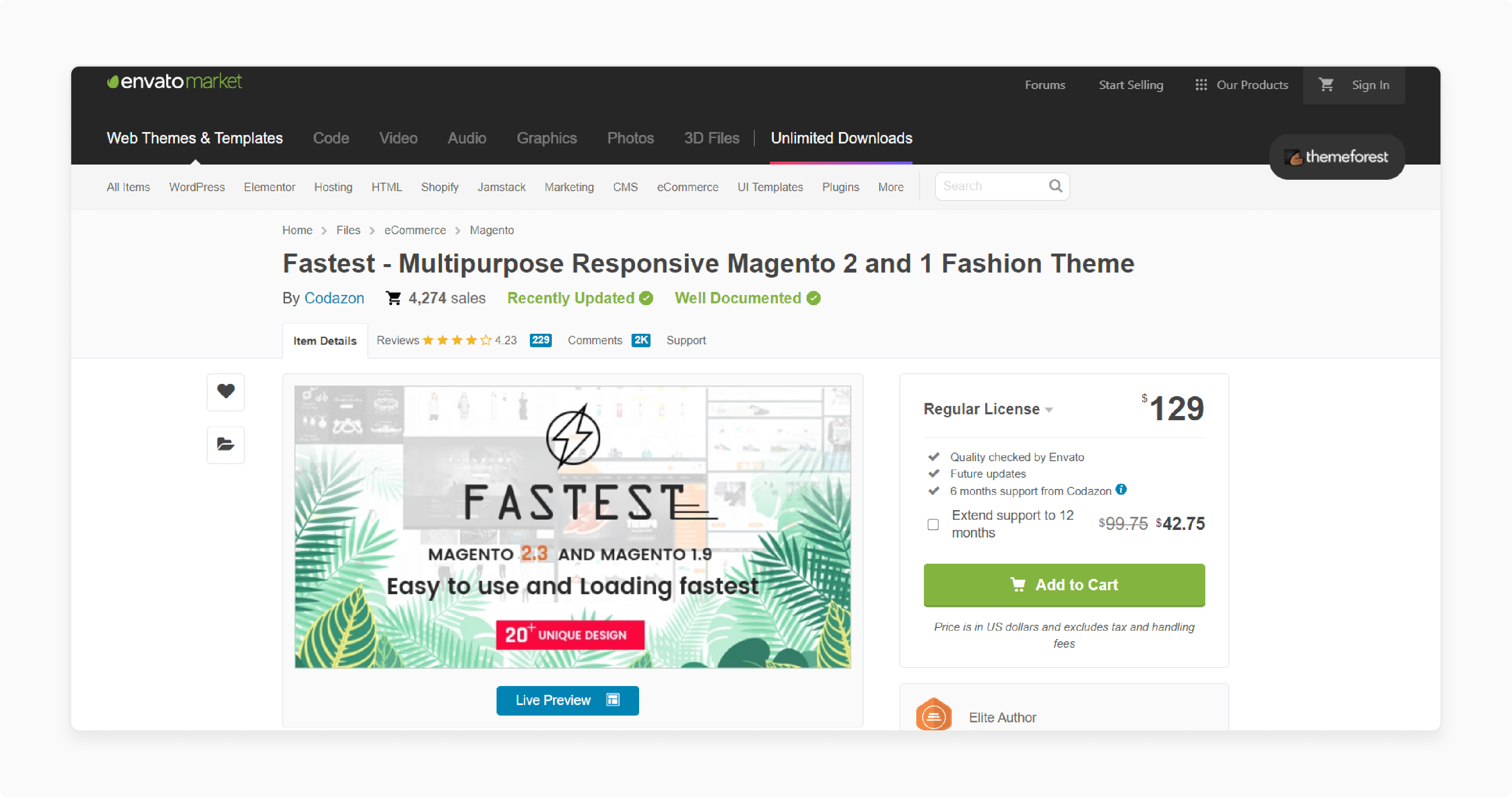Select WordPress category
Screen dimensions: 1512x797
tap(197, 187)
